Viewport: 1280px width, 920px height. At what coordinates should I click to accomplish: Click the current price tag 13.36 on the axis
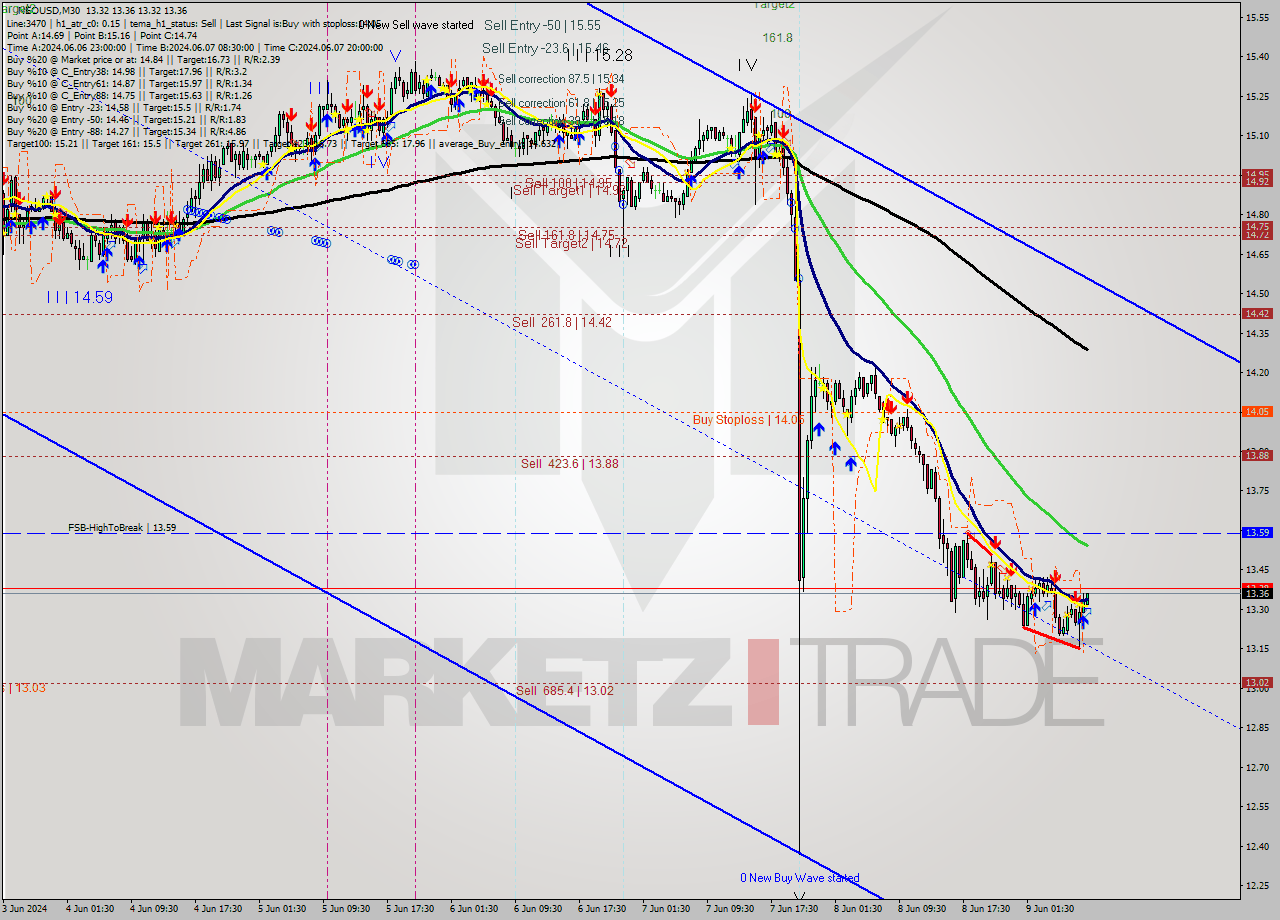click(x=1257, y=593)
